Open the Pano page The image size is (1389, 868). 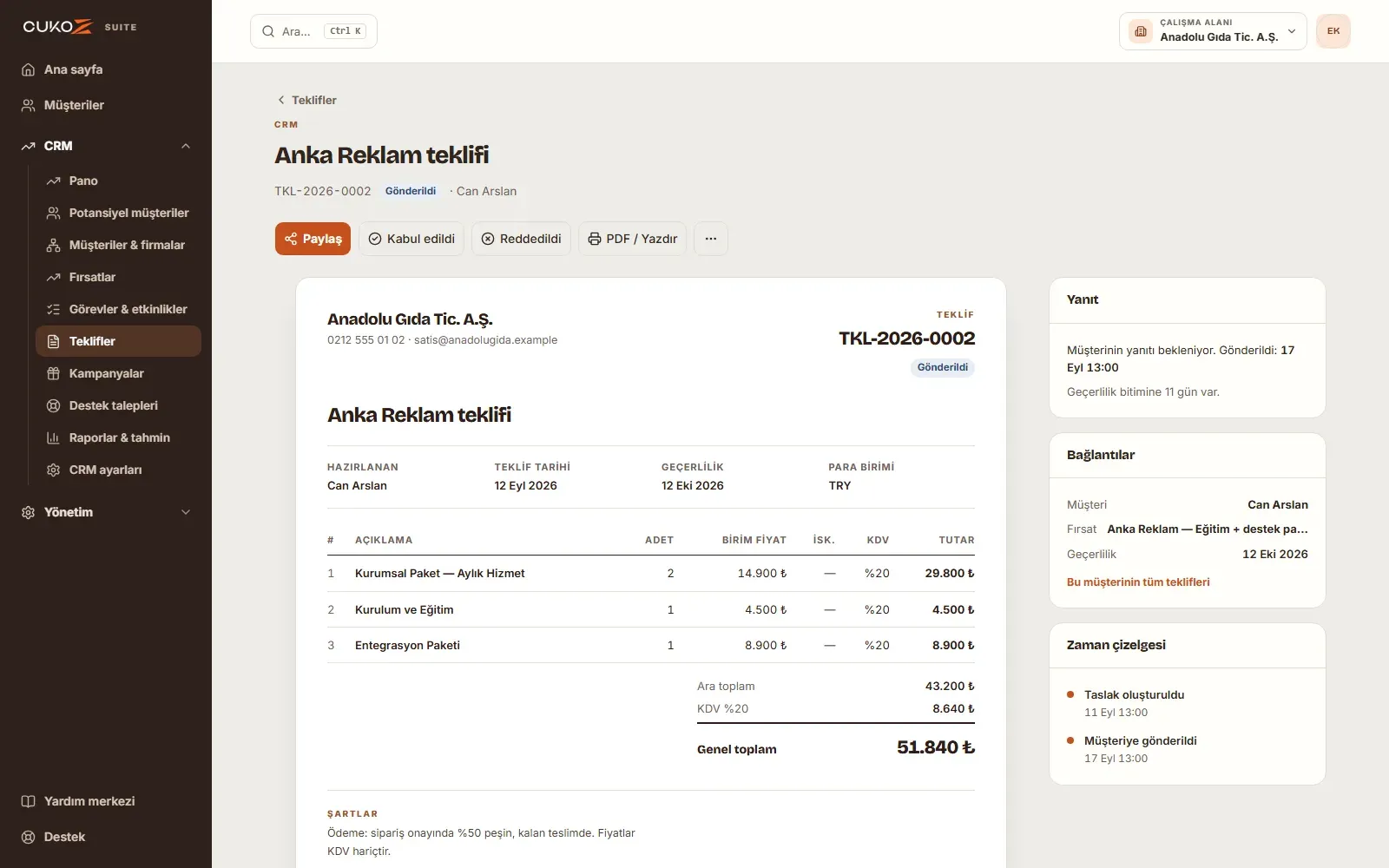tap(118, 181)
